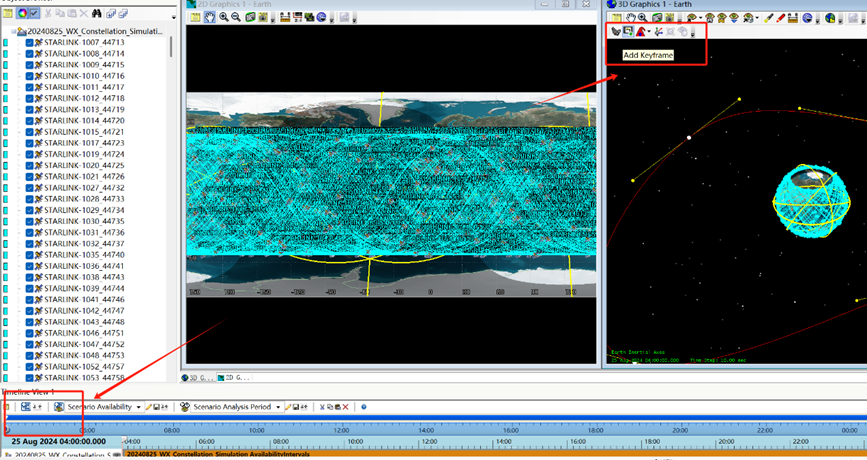This screenshot has height=460, width=867.
Task: Toggle the STARLINK-1014_44720 checkbox
Action: (29, 121)
